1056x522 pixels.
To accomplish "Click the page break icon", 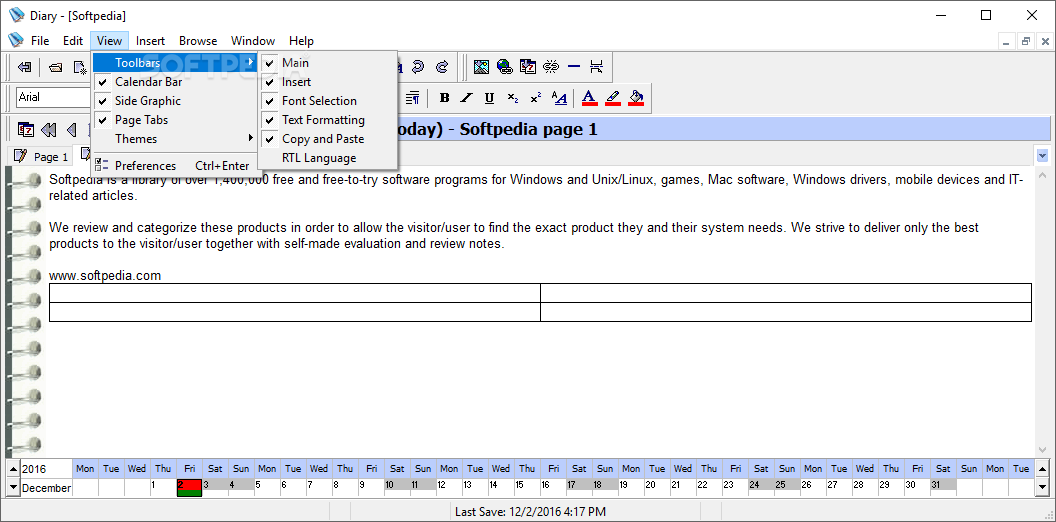I will pyautogui.click(x=596, y=67).
